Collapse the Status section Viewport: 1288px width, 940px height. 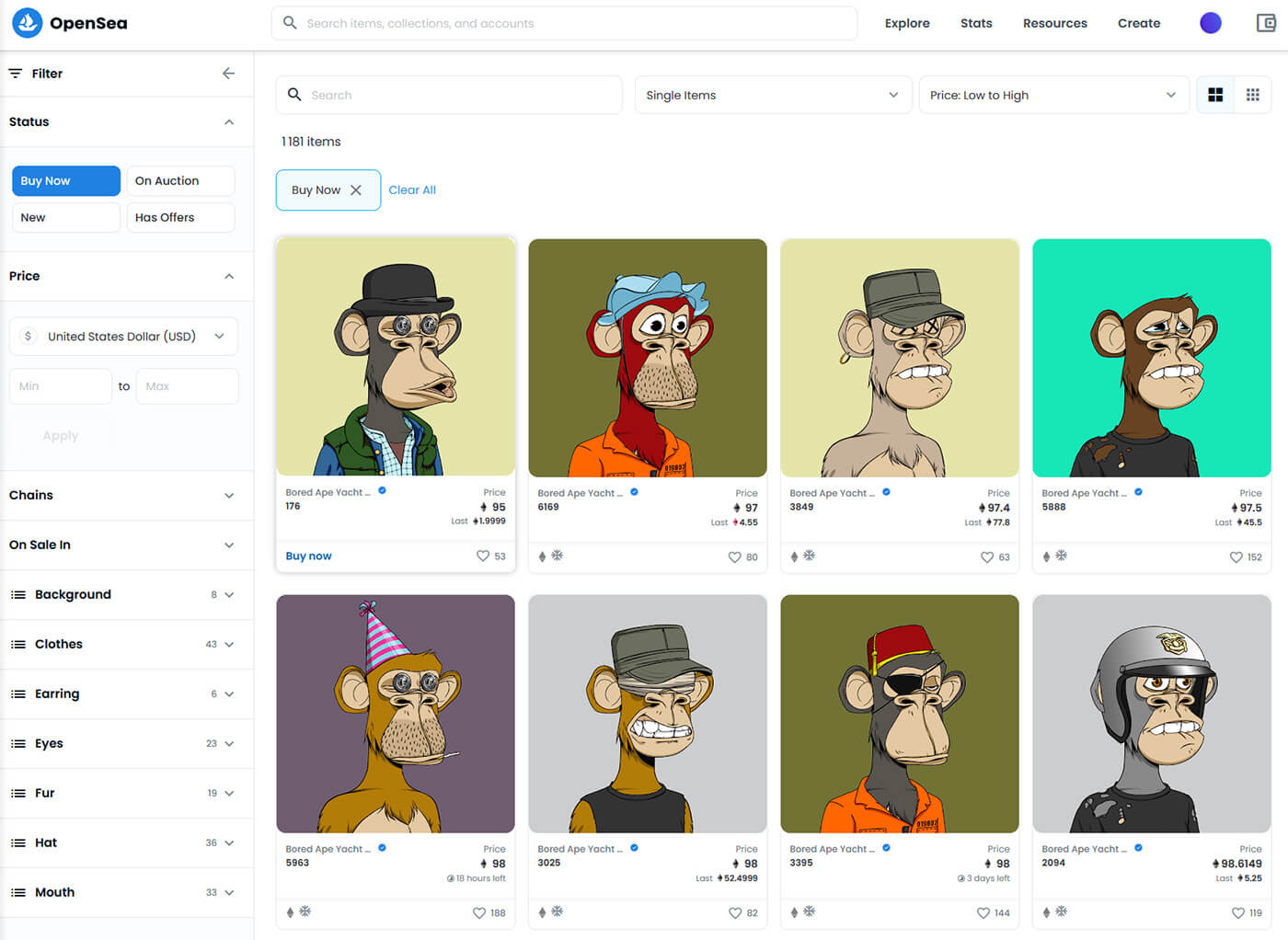pos(229,122)
